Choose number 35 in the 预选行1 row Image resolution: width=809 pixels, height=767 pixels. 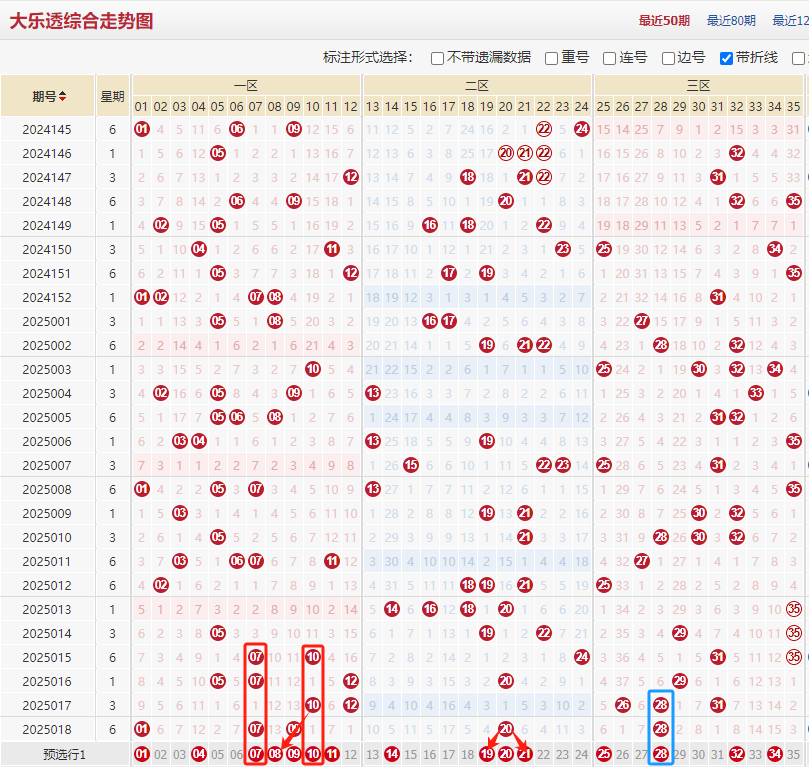coord(794,755)
